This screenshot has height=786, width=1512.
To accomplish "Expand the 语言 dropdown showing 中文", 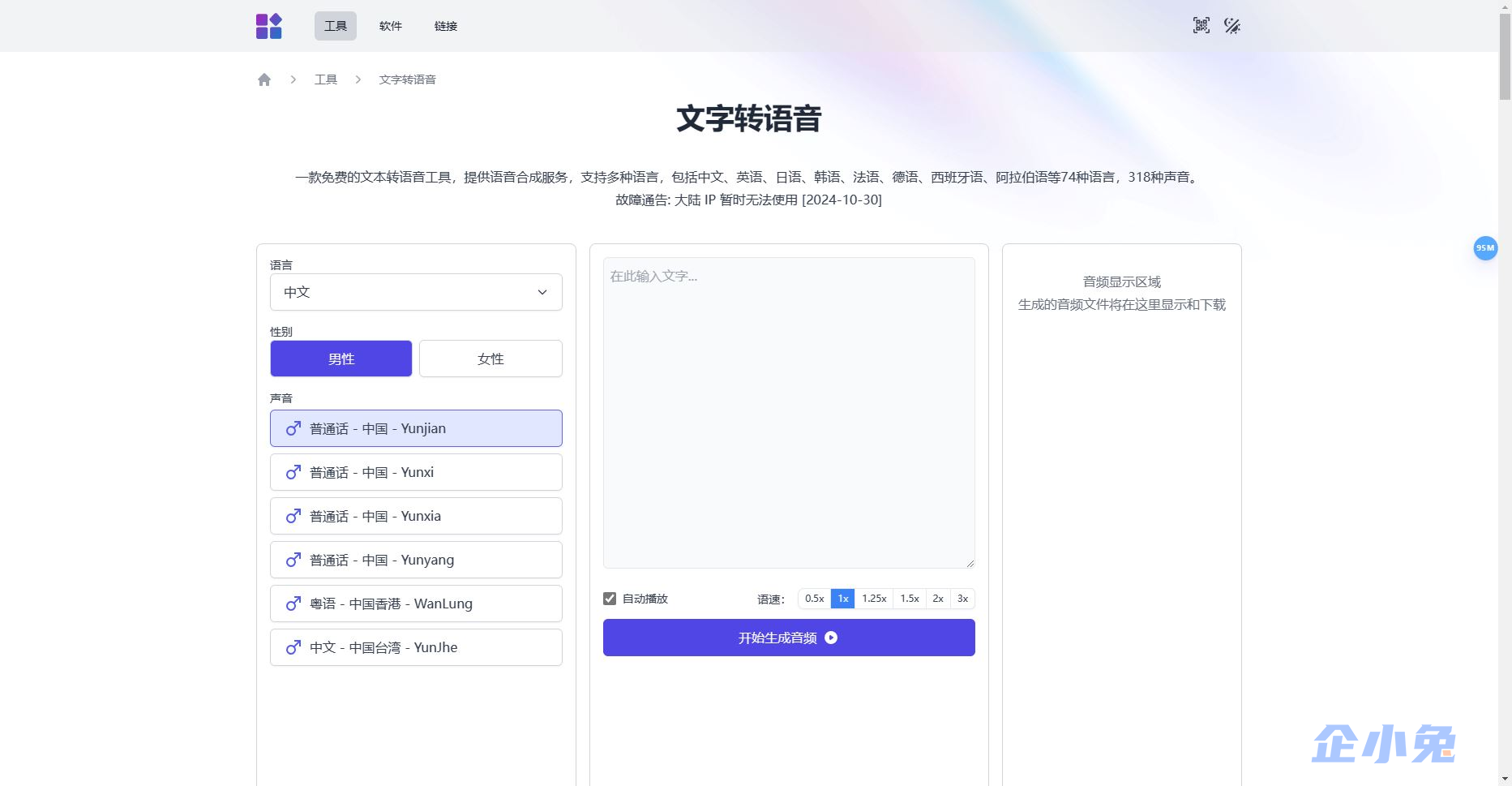I will 416,292.
